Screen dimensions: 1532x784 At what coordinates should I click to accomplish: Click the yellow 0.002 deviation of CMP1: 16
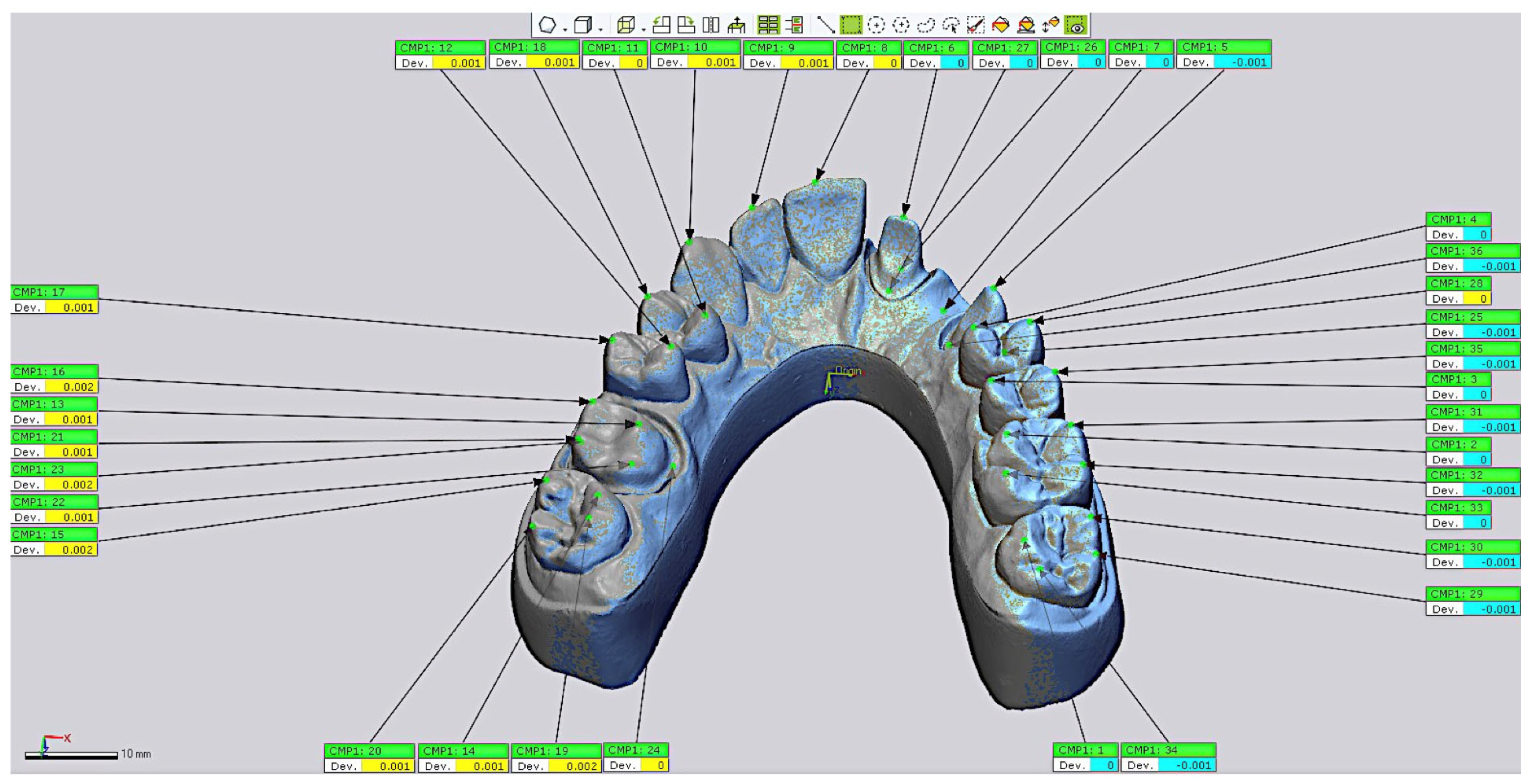(x=71, y=387)
